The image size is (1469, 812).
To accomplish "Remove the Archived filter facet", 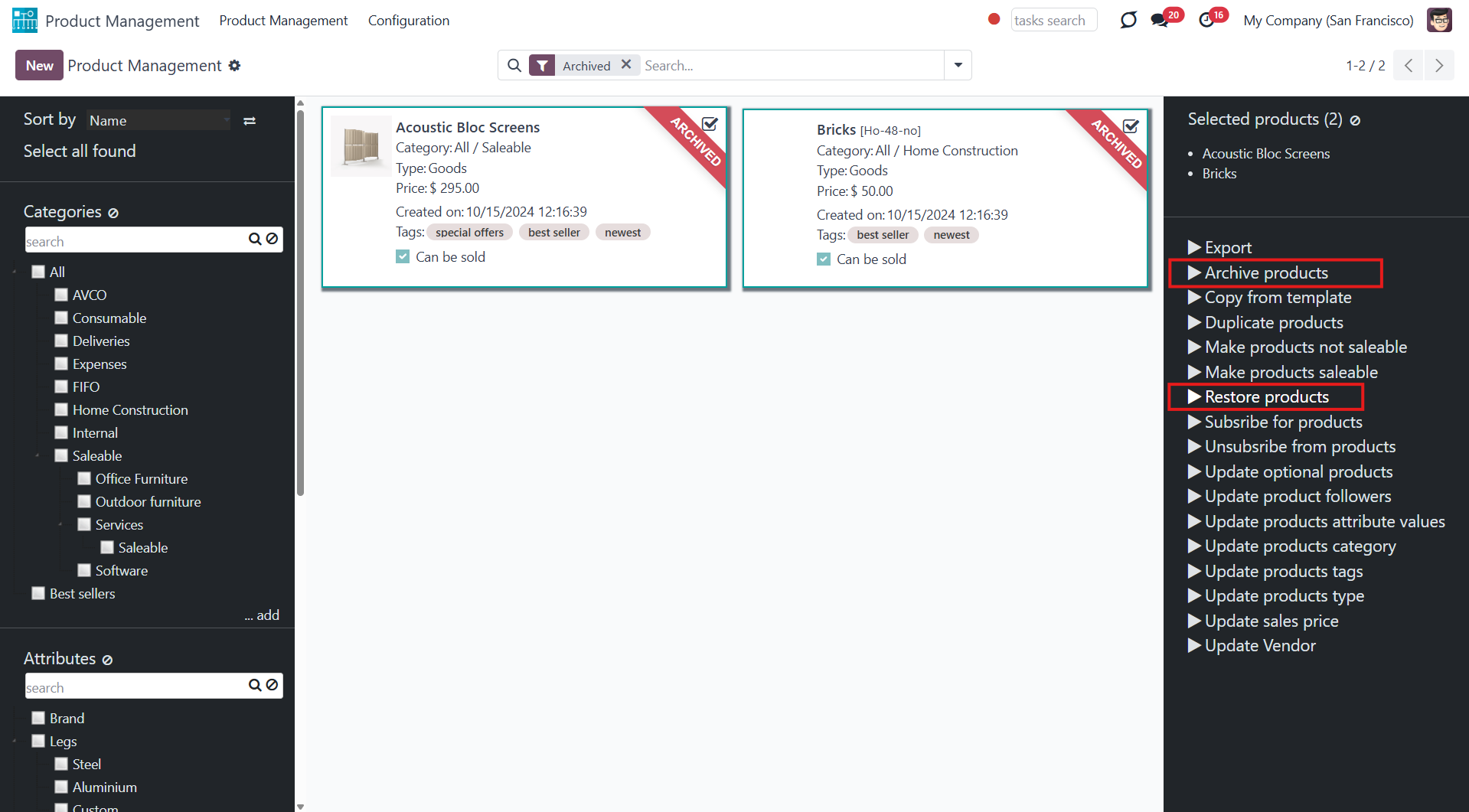I will coord(626,65).
